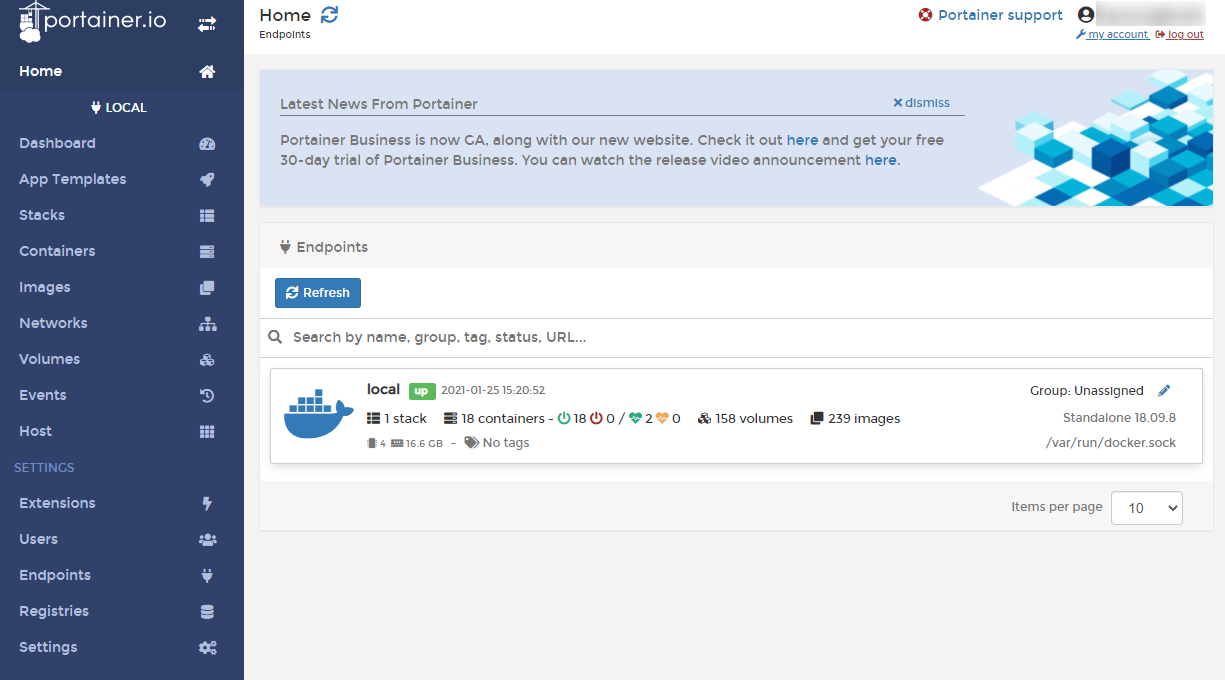This screenshot has width=1225, height=680.
Task: Click the Events history icon
Action: [207, 396]
